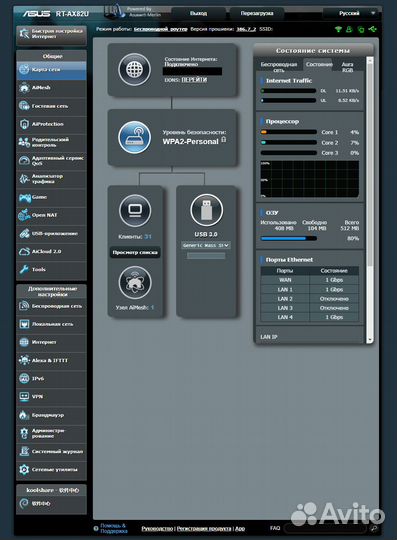Open the IPv6 settings item
Viewport: 397px width, 540px height.
[51, 379]
